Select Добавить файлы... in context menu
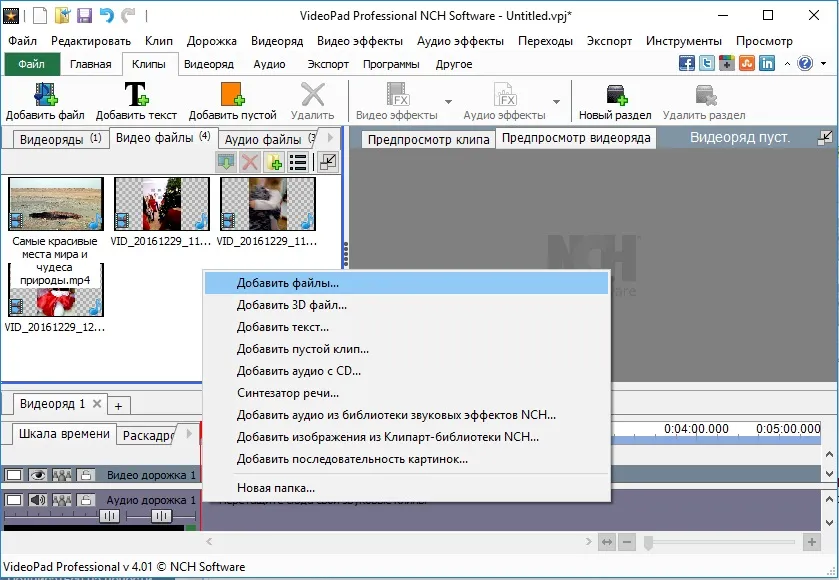This screenshot has height=580, width=839. pyautogui.click(x=407, y=283)
